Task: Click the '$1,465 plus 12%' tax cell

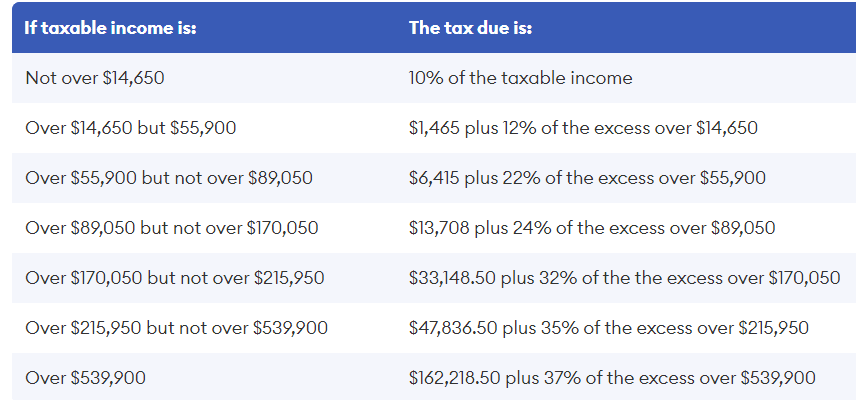Action: (x=583, y=128)
